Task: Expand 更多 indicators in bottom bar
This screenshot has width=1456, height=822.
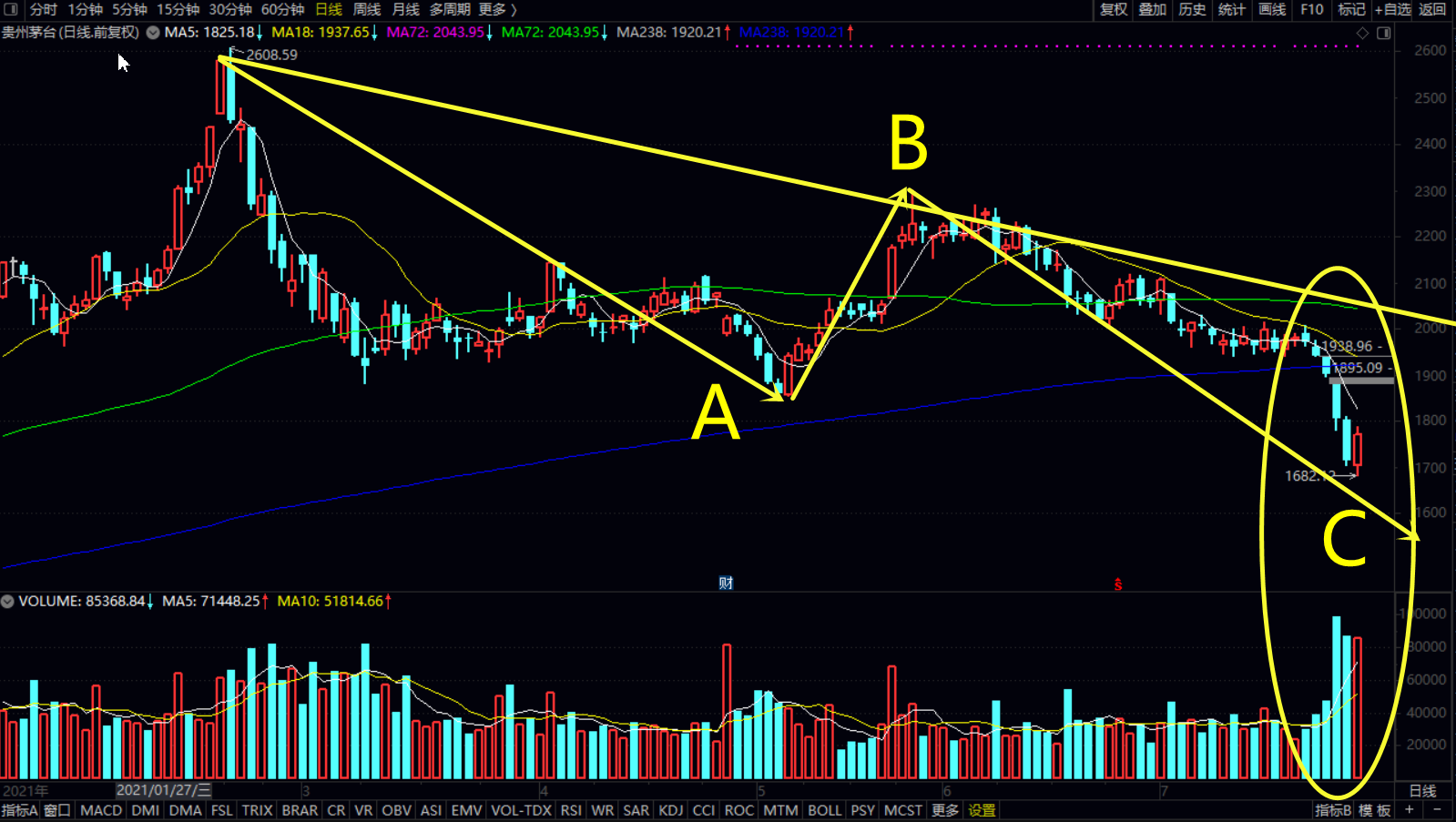Action: 945,810
